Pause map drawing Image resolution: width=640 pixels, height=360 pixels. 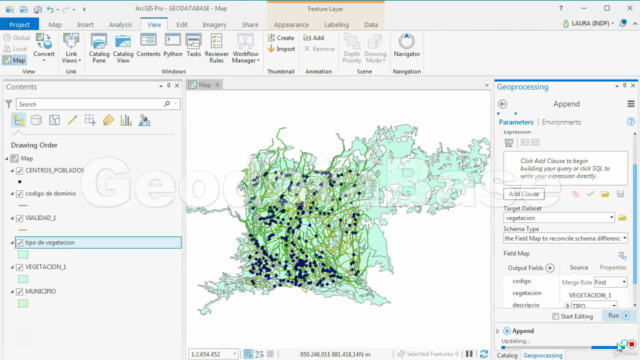click(469, 354)
